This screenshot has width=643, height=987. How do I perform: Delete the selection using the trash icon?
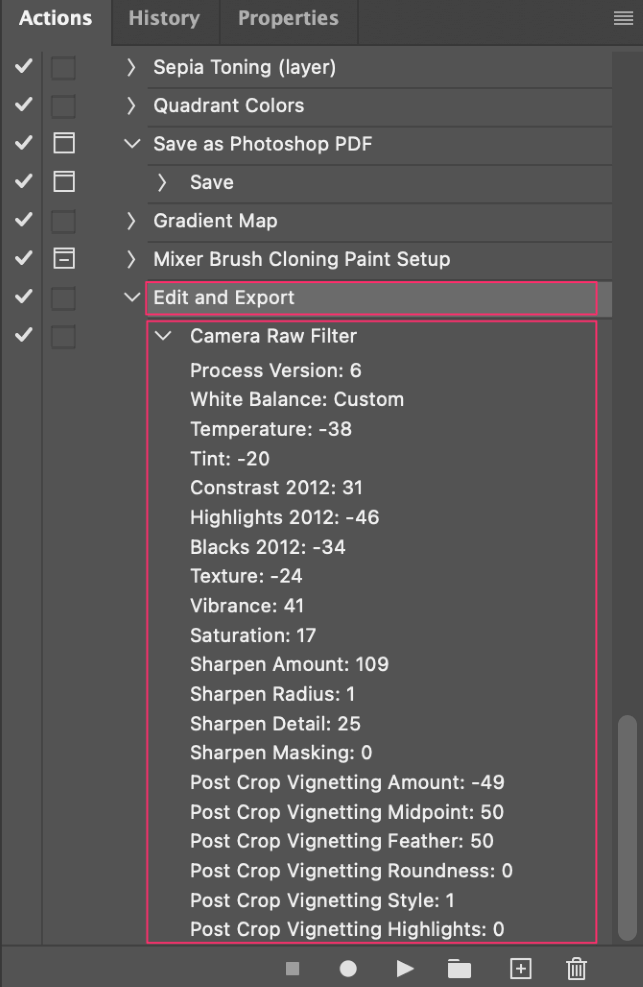(x=576, y=968)
